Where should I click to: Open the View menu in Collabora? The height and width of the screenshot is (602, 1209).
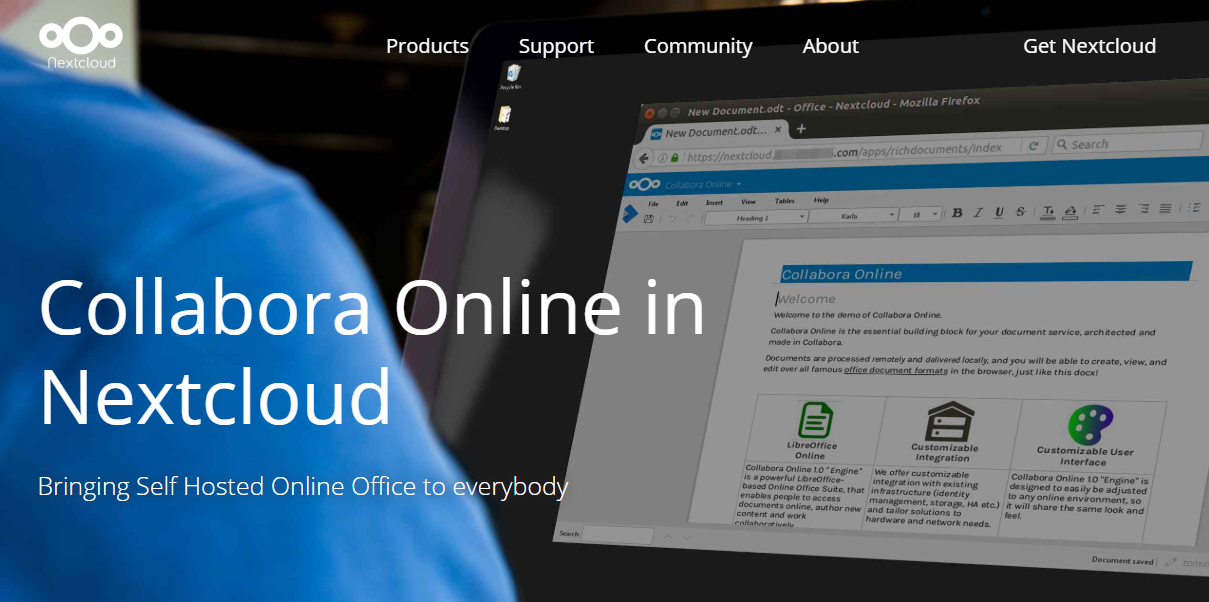pos(748,202)
